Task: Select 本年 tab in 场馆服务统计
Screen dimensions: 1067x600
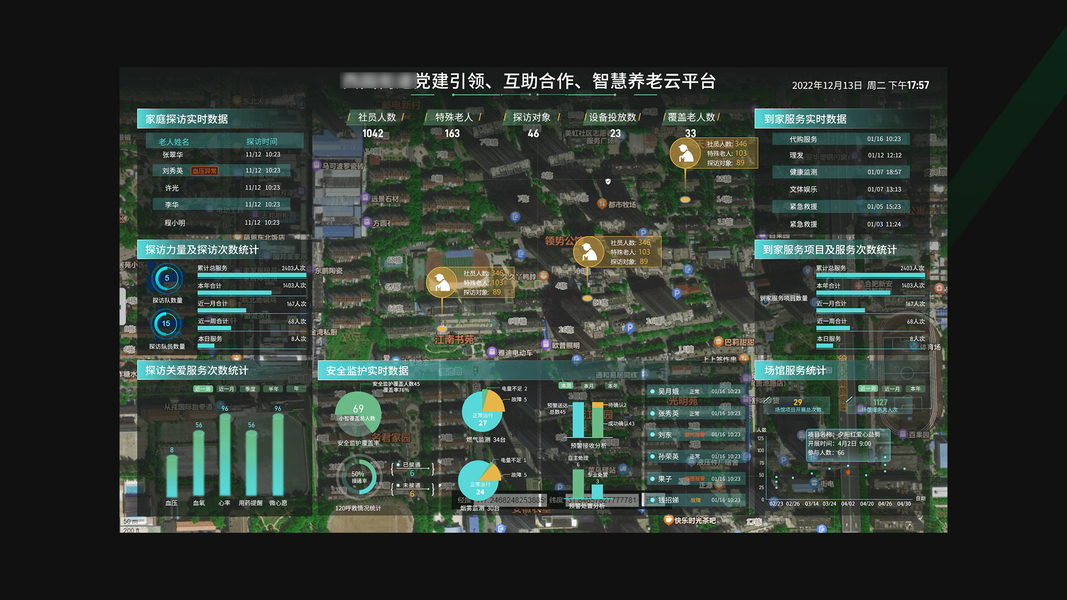Action: (x=915, y=389)
